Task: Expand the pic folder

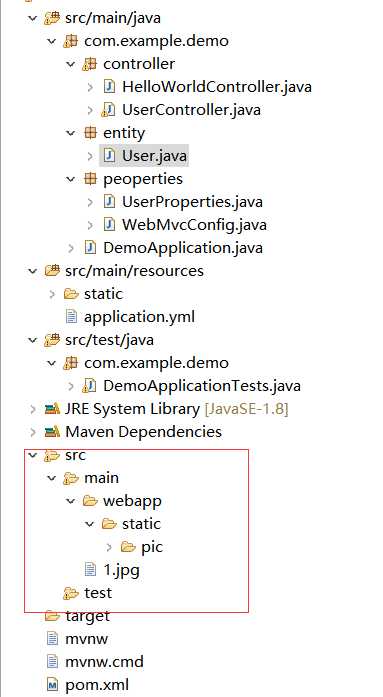Action: pyautogui.click(x=109, y=547)
